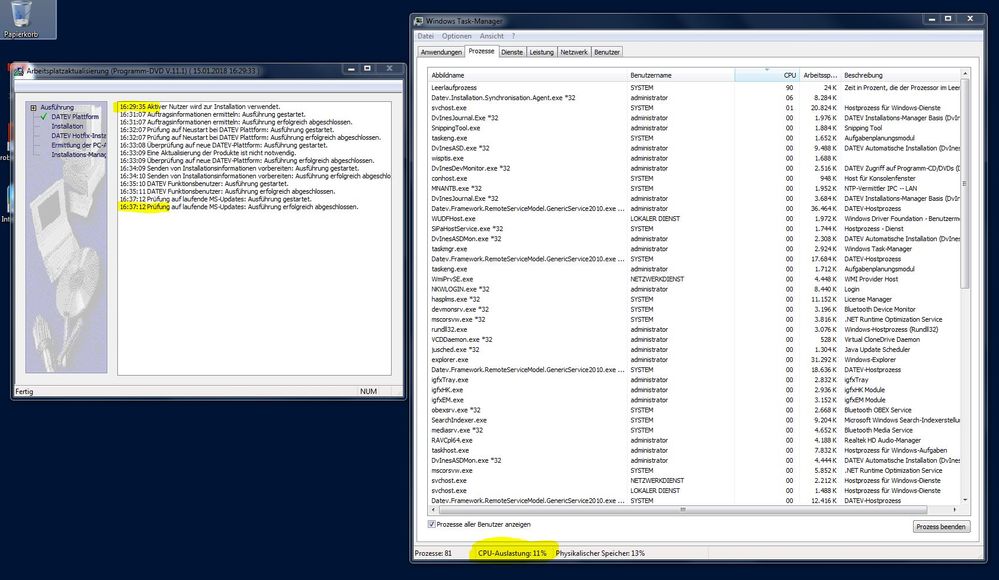This screenshot has height=580, width=999.
Task: Select the NKWLOGIN.exe process
Action: [694, 289]
